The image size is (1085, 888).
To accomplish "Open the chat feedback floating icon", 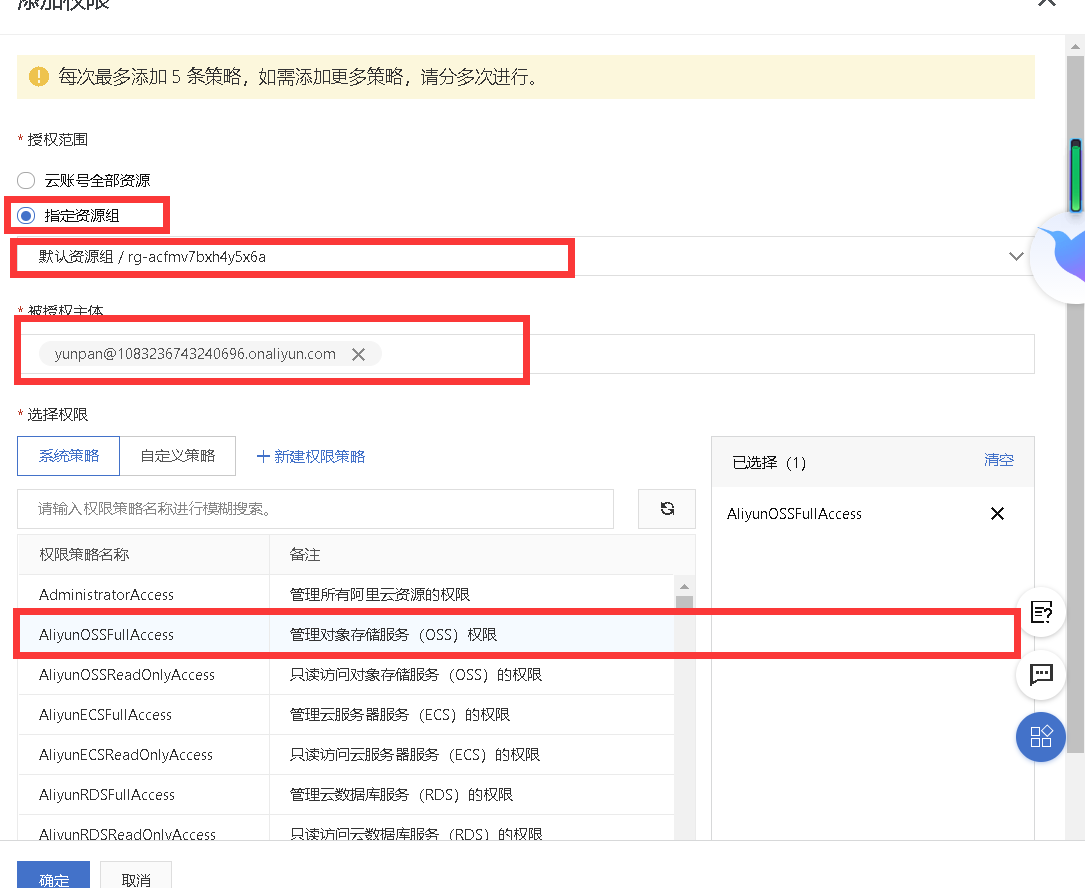I will point(1041,674).
